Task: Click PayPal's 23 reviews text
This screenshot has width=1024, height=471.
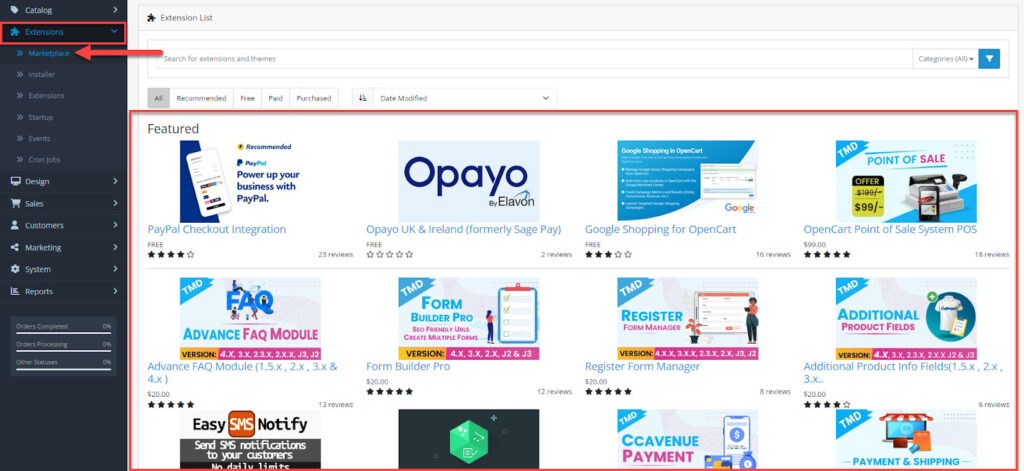Action: pyautogui.click(x=335, y=255)
